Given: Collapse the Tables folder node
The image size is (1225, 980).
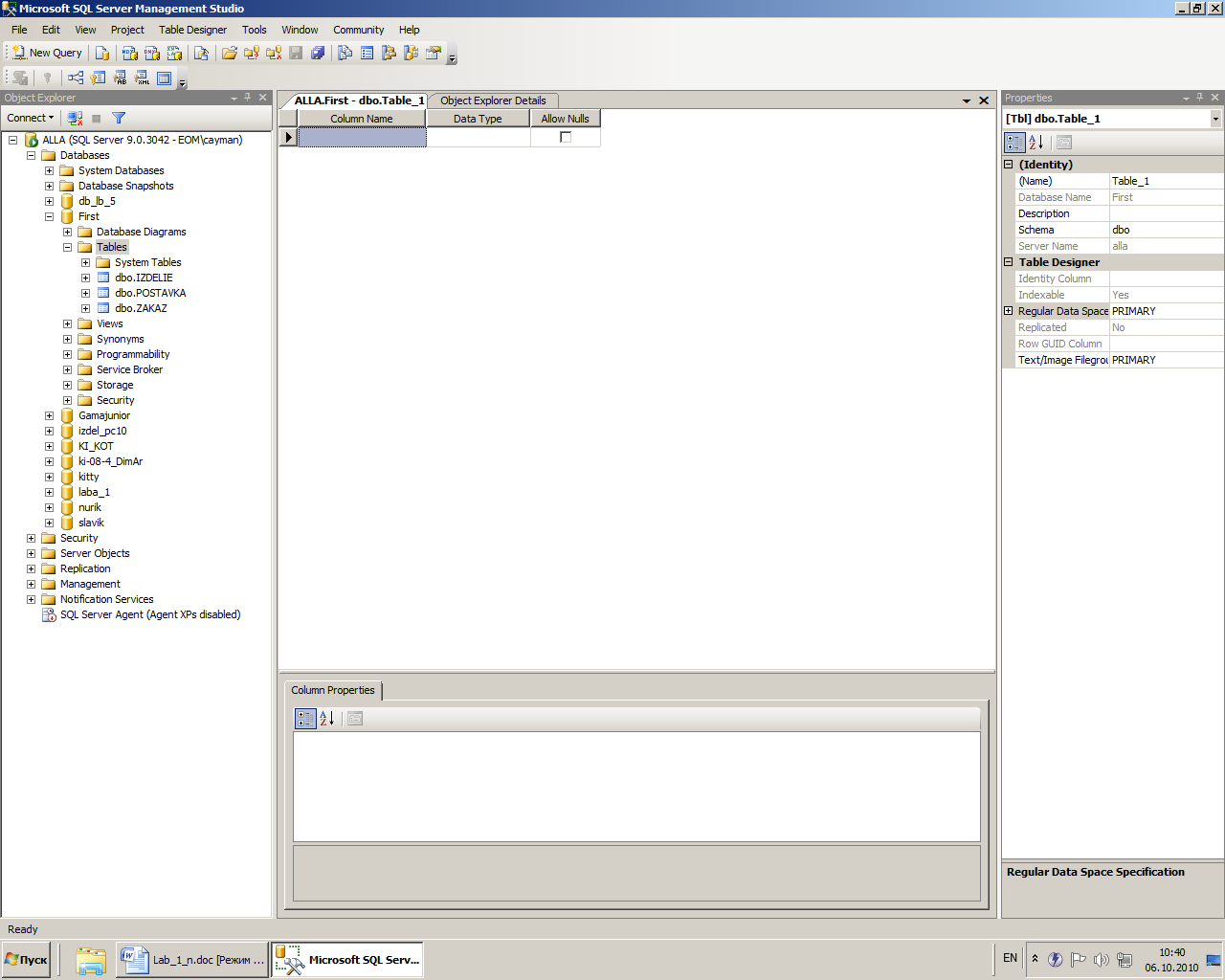Looking at the screenshot, I should point(67,247).
